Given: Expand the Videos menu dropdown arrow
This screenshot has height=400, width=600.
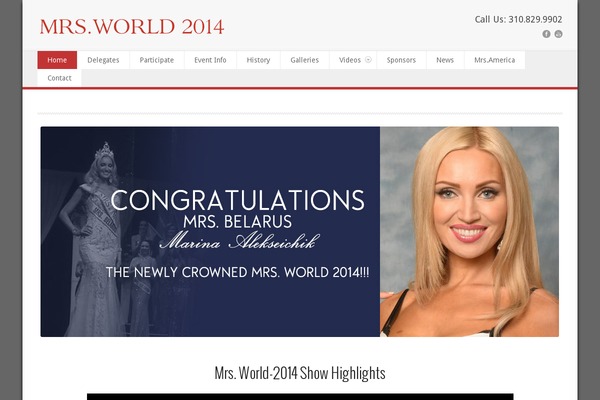Looking at the screenshot, I should 368,60.
